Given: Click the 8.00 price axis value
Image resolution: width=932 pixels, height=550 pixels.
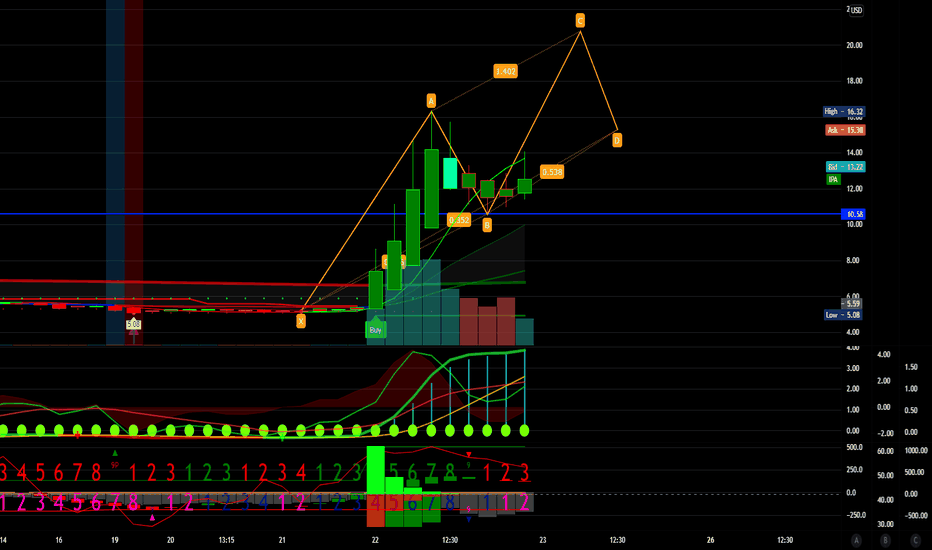Looking at the screenshot, I should tap(852, 260).
